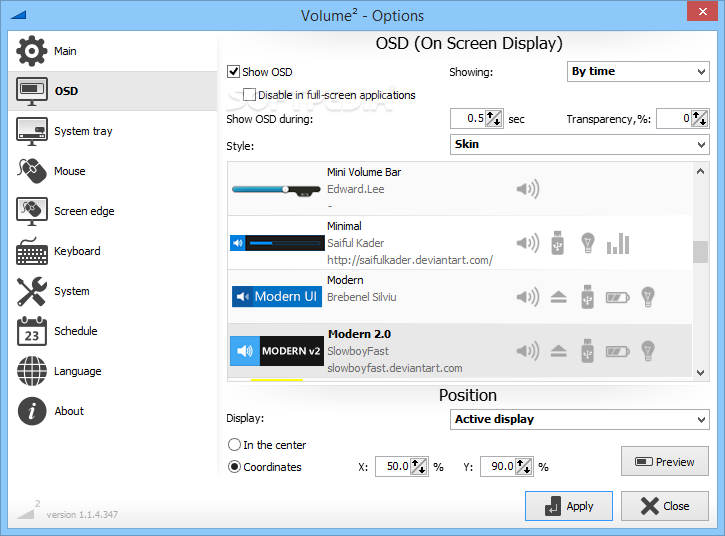
Task: Click the System tray icon in sidebar
Action: click(x=32, y=131)
